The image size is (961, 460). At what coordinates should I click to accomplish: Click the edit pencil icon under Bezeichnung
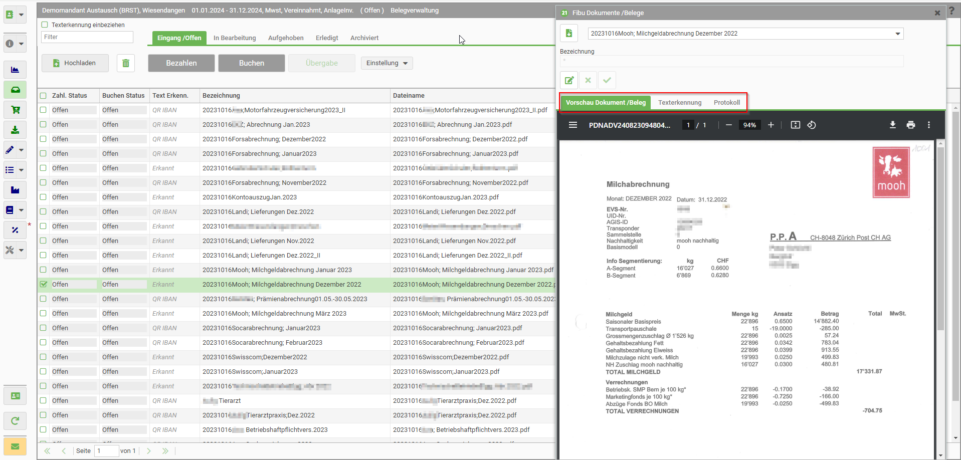pos(569,80)
